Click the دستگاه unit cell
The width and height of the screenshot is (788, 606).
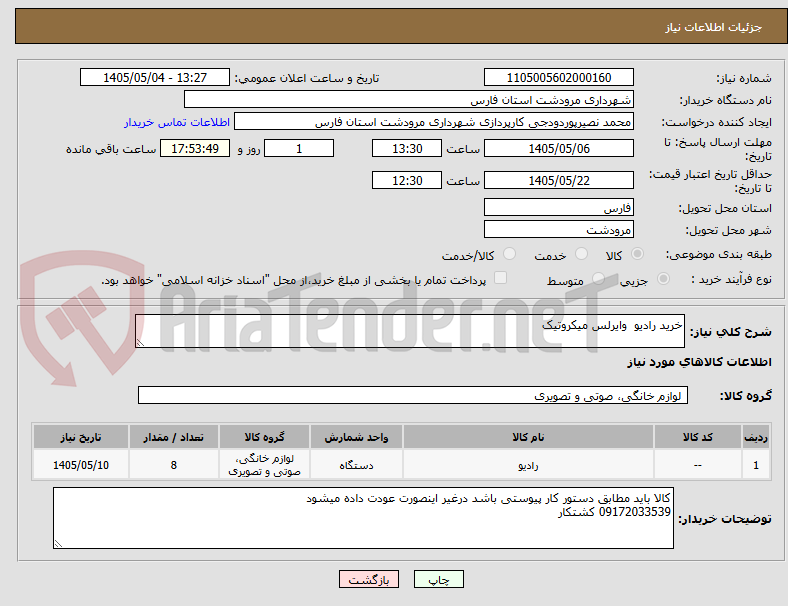point(356,465)
